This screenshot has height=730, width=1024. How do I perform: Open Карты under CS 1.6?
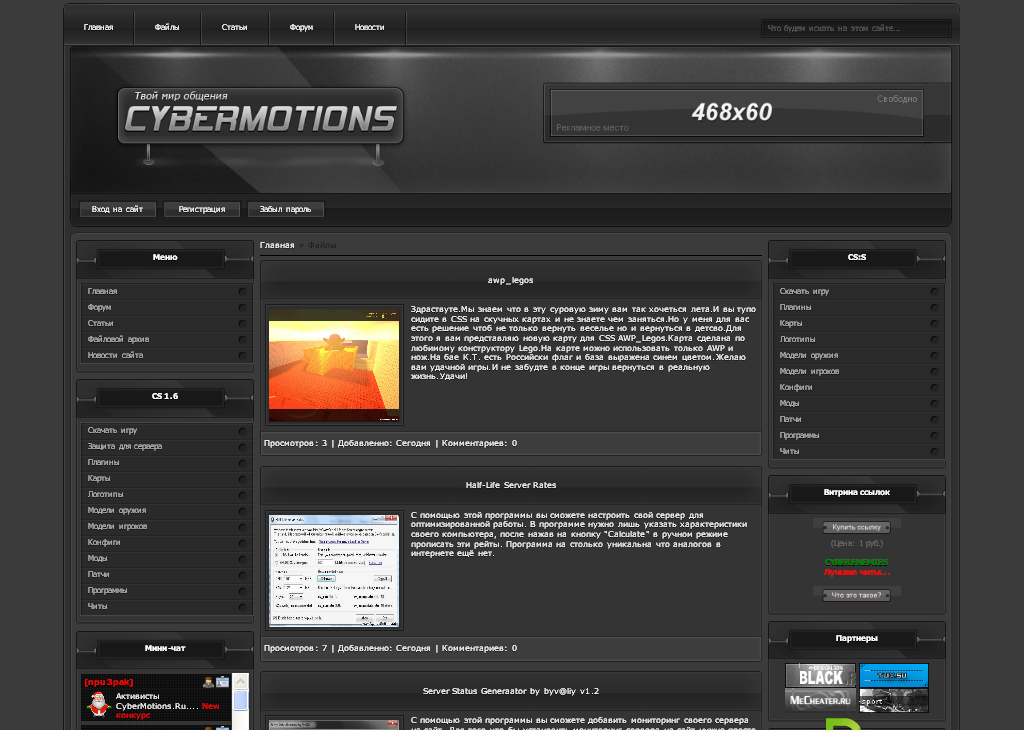(x=165, y=478)
